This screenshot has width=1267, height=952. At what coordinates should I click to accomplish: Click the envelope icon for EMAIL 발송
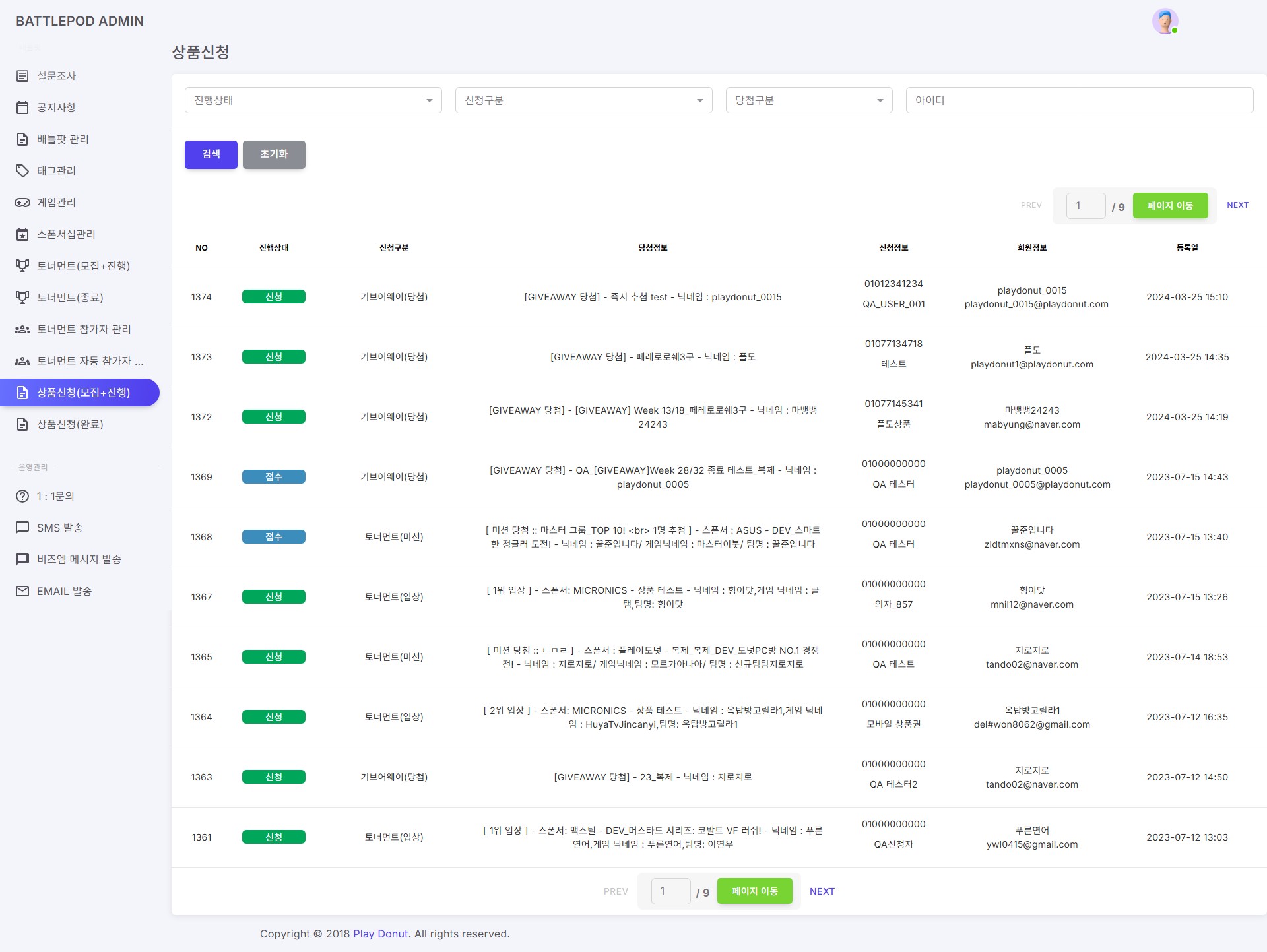(22, 591)
